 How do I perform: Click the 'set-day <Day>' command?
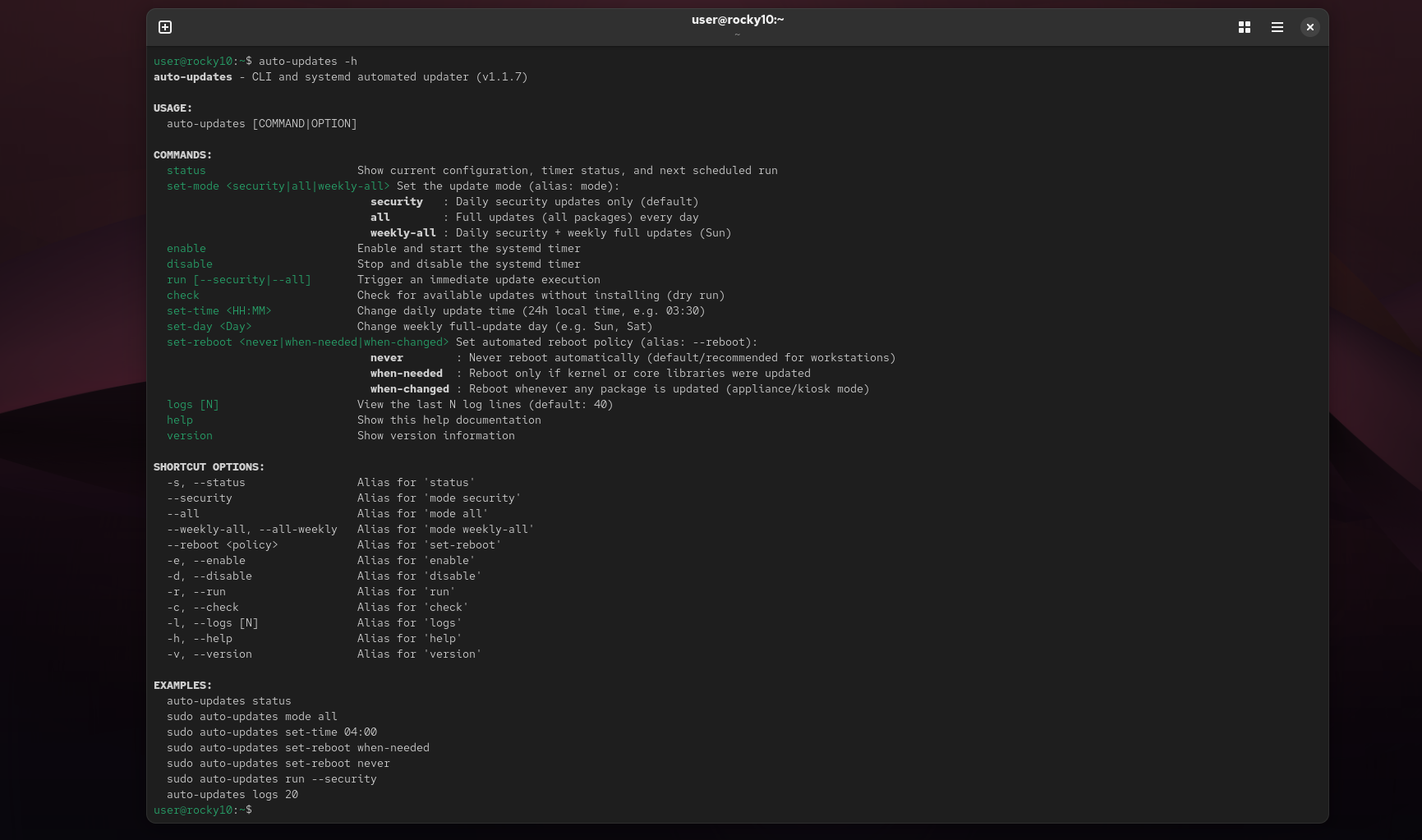click(x=209, y=327)
